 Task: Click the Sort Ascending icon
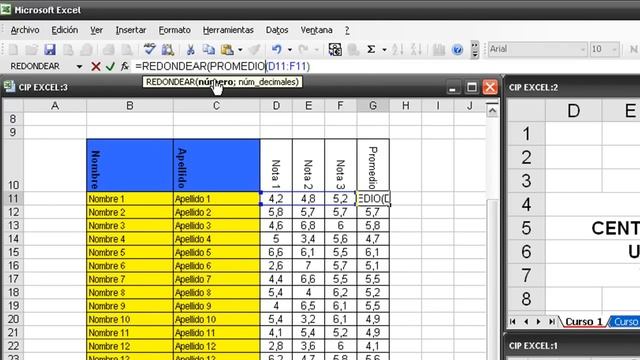pos(397,50)
